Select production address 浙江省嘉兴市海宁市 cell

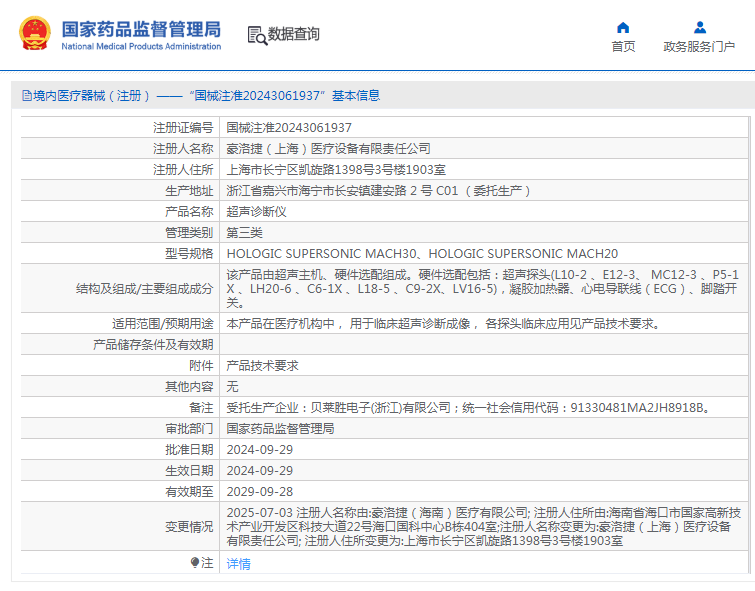click(379, 191)
